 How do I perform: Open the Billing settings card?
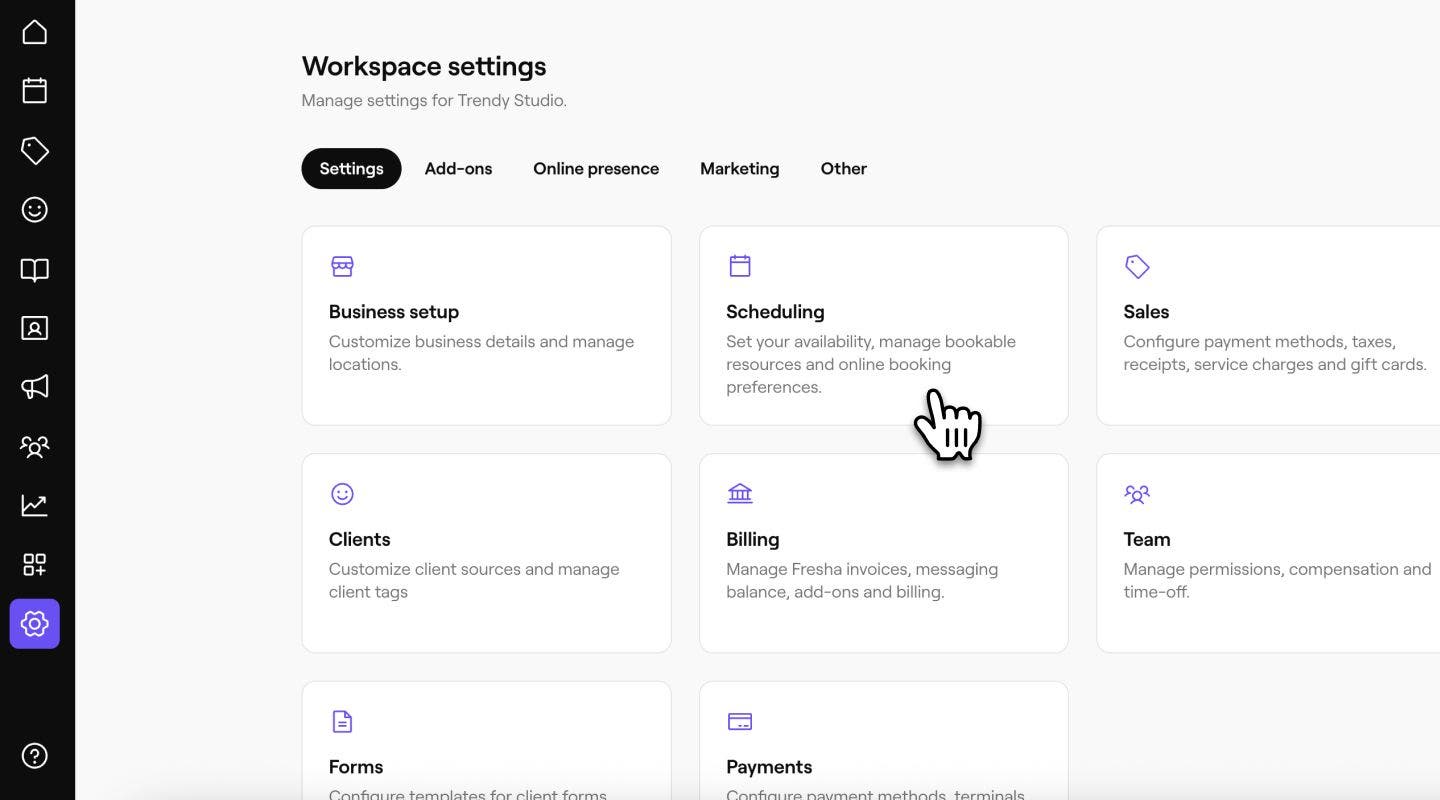884,553
